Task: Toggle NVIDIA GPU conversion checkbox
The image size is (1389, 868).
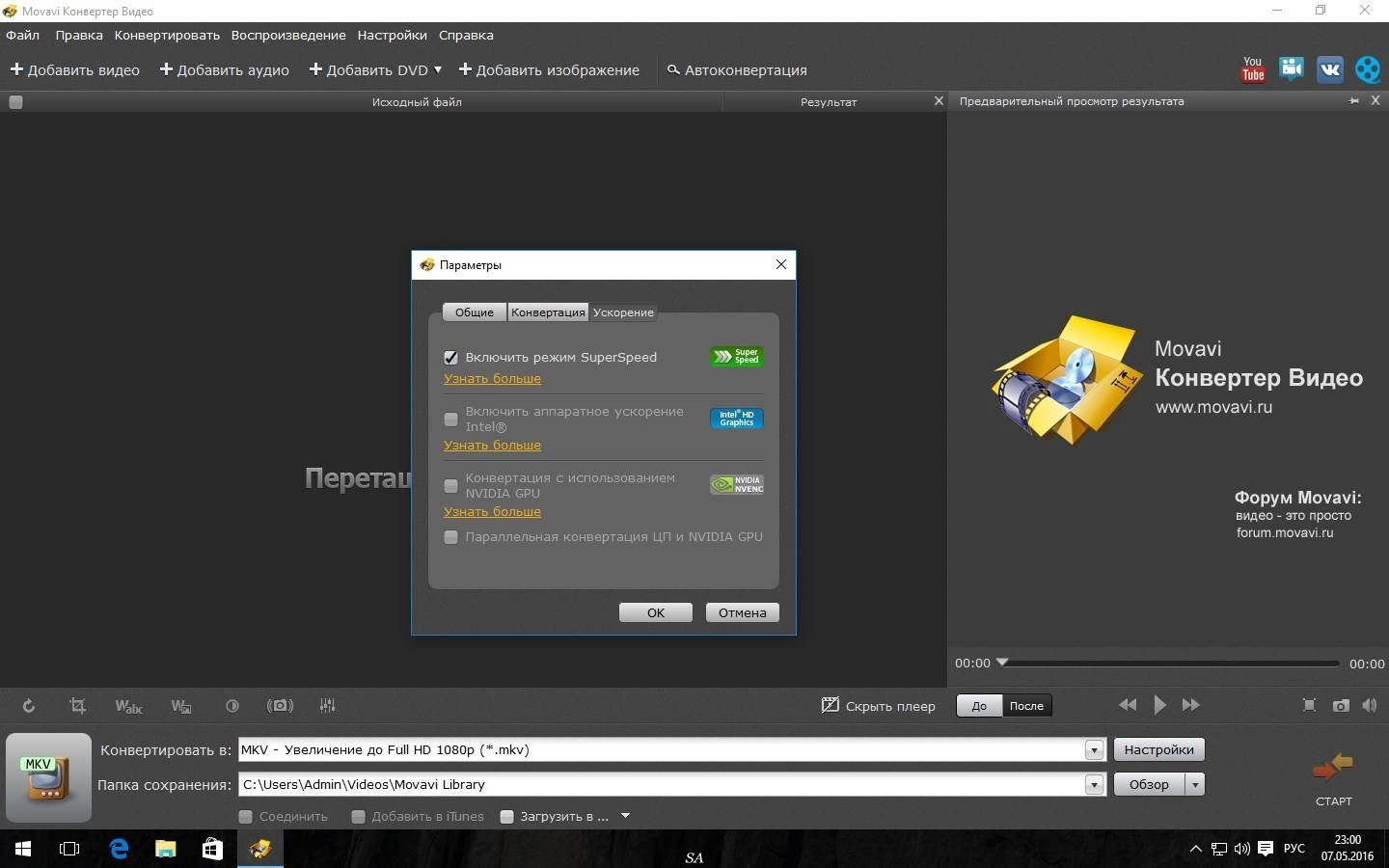Action: click(450, 486)
